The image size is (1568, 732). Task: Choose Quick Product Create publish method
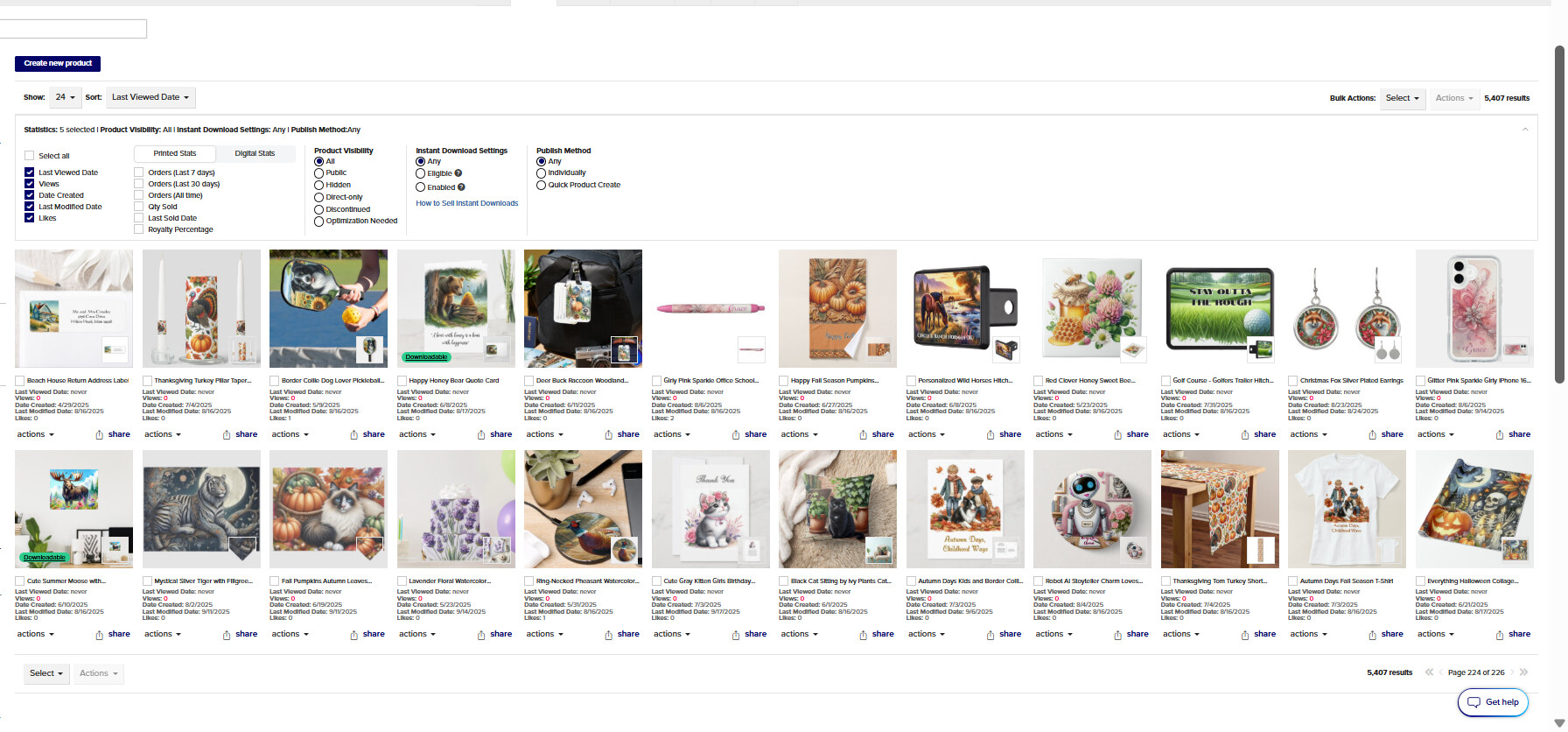pyautogui.click(x=542, y=185)
